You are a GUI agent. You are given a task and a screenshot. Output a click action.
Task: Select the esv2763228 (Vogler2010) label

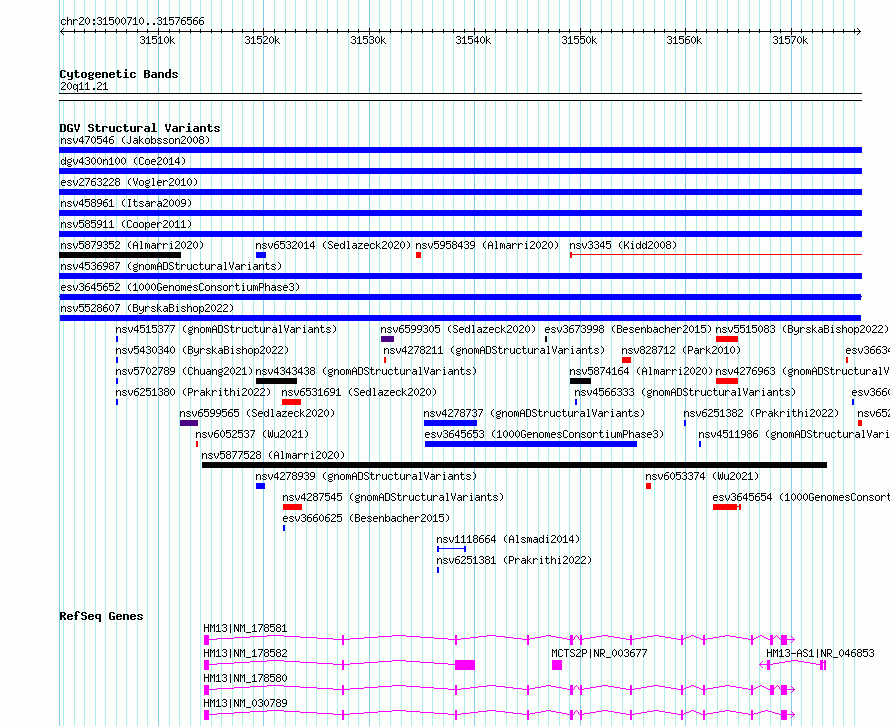pos(129,182)
